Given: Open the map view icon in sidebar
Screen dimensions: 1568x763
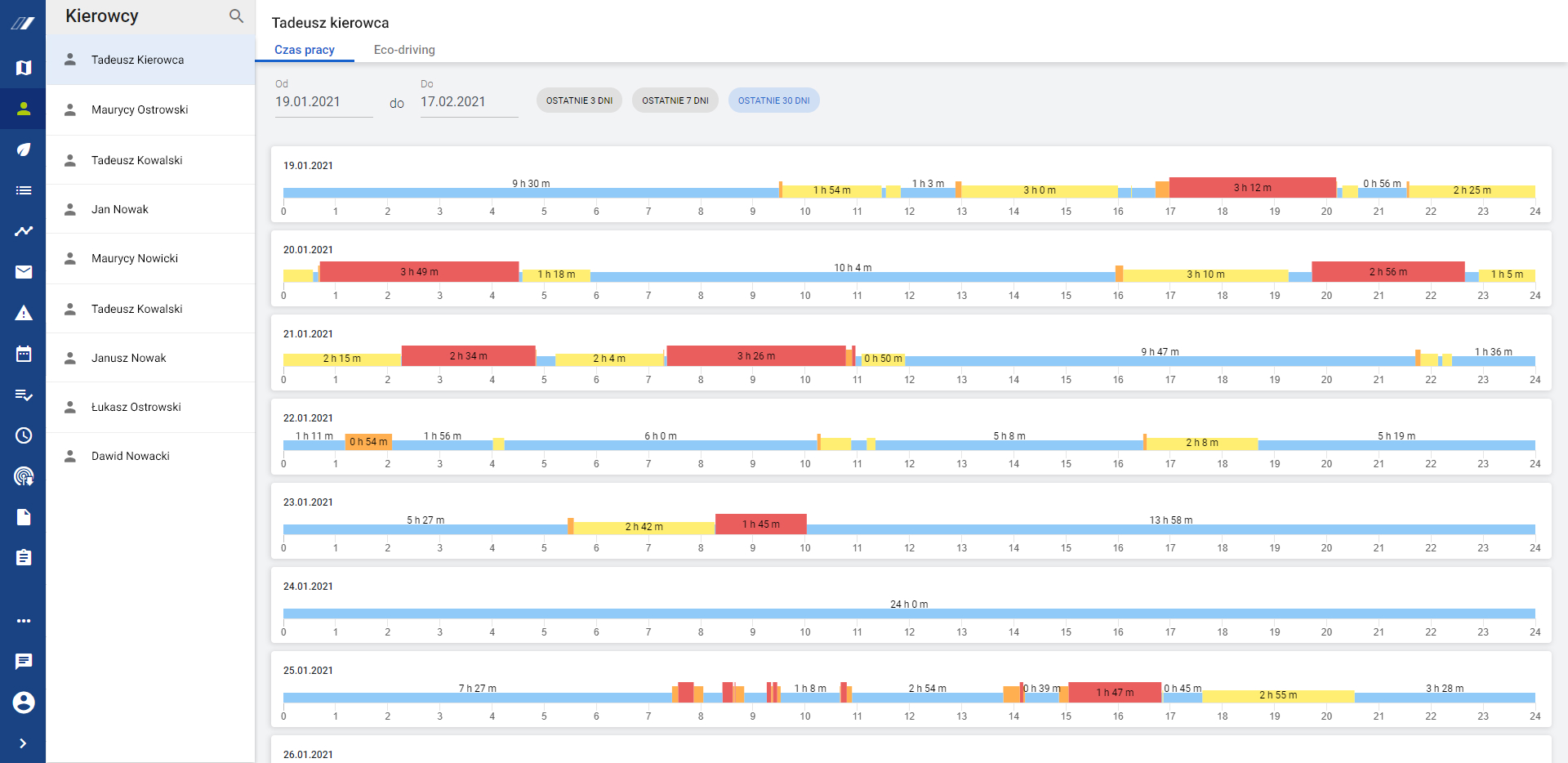Looking at the screenshot, I should (x=24, y=68).
